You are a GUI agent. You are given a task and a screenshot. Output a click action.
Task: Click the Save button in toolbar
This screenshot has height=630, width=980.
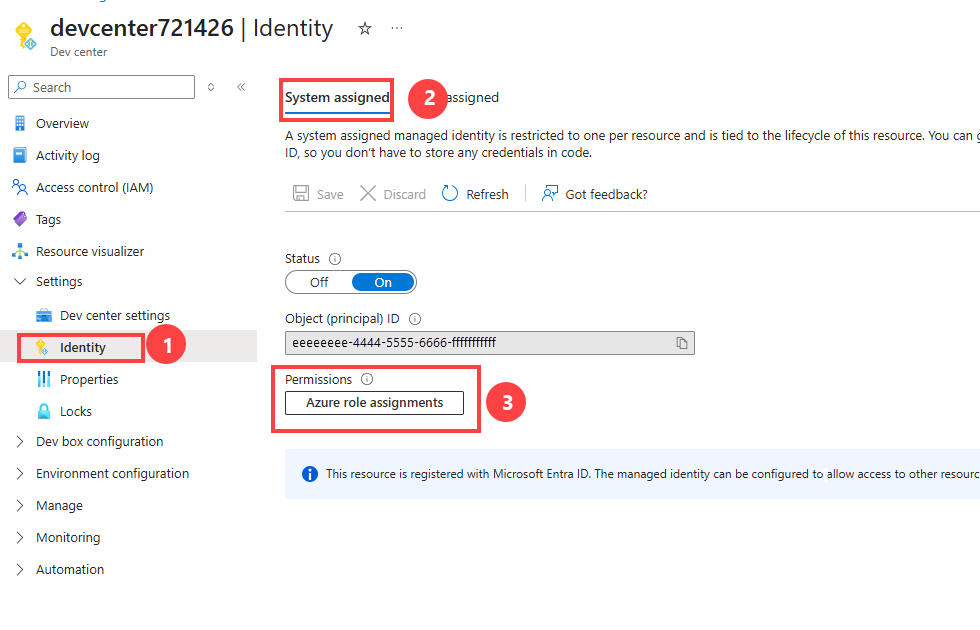[x=318, y=194]
